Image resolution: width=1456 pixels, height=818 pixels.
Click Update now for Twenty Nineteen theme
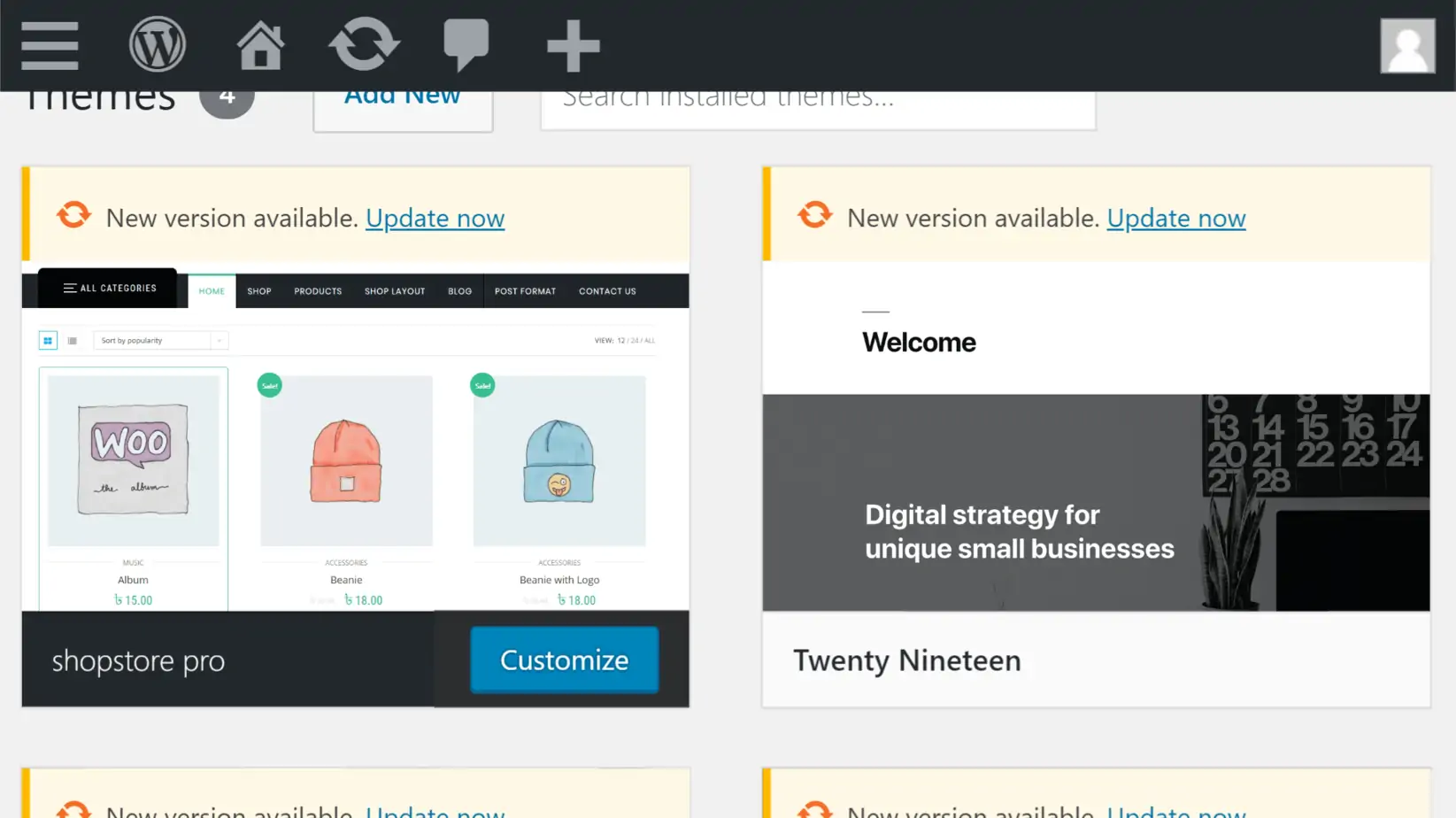(1175, 218)
